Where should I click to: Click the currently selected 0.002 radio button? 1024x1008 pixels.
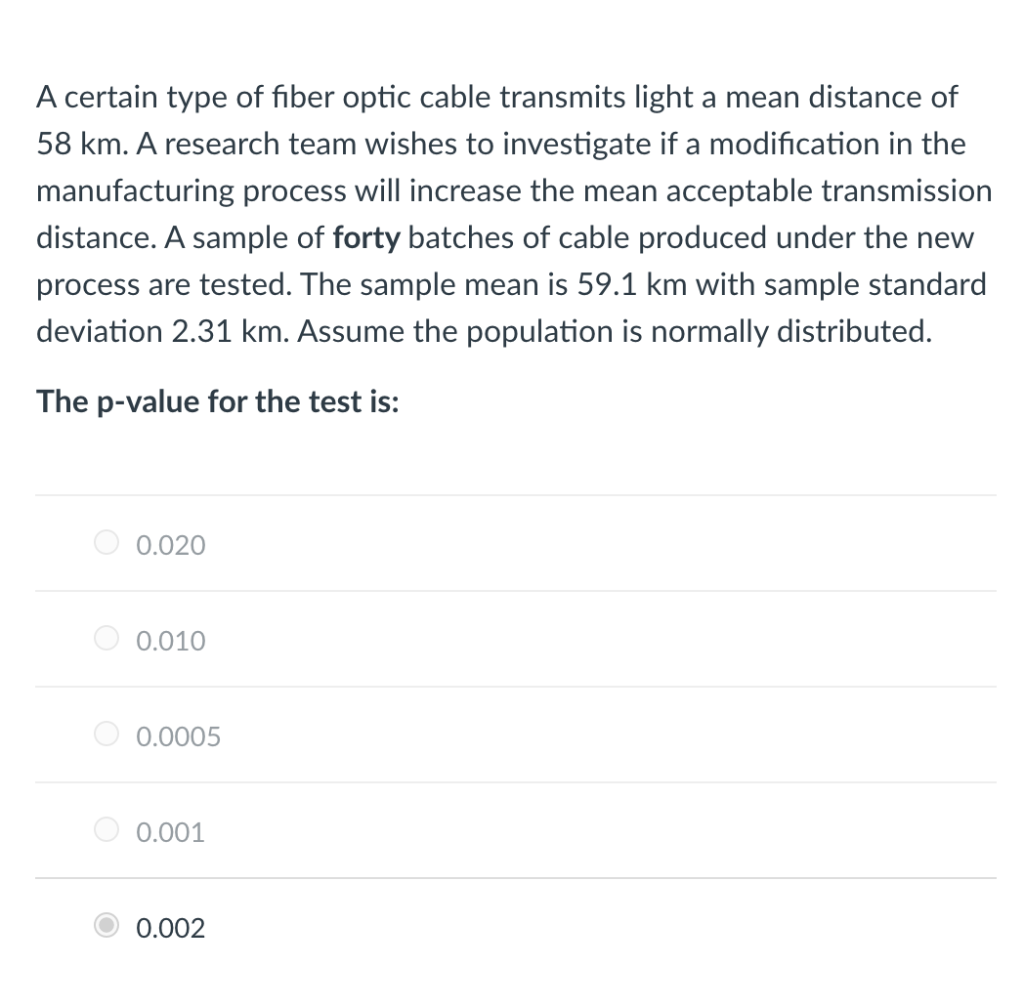105,926
